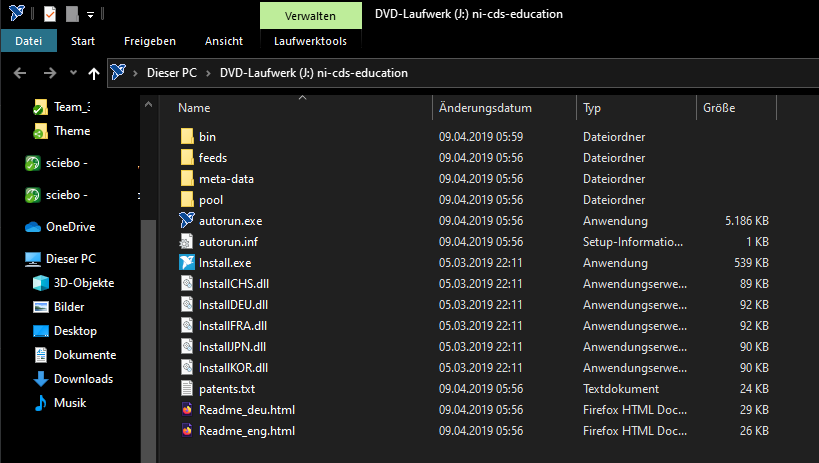The image size is (819, 463).
Task: Click the Properties icon in quick access toolbar
Action: point(51,14)
